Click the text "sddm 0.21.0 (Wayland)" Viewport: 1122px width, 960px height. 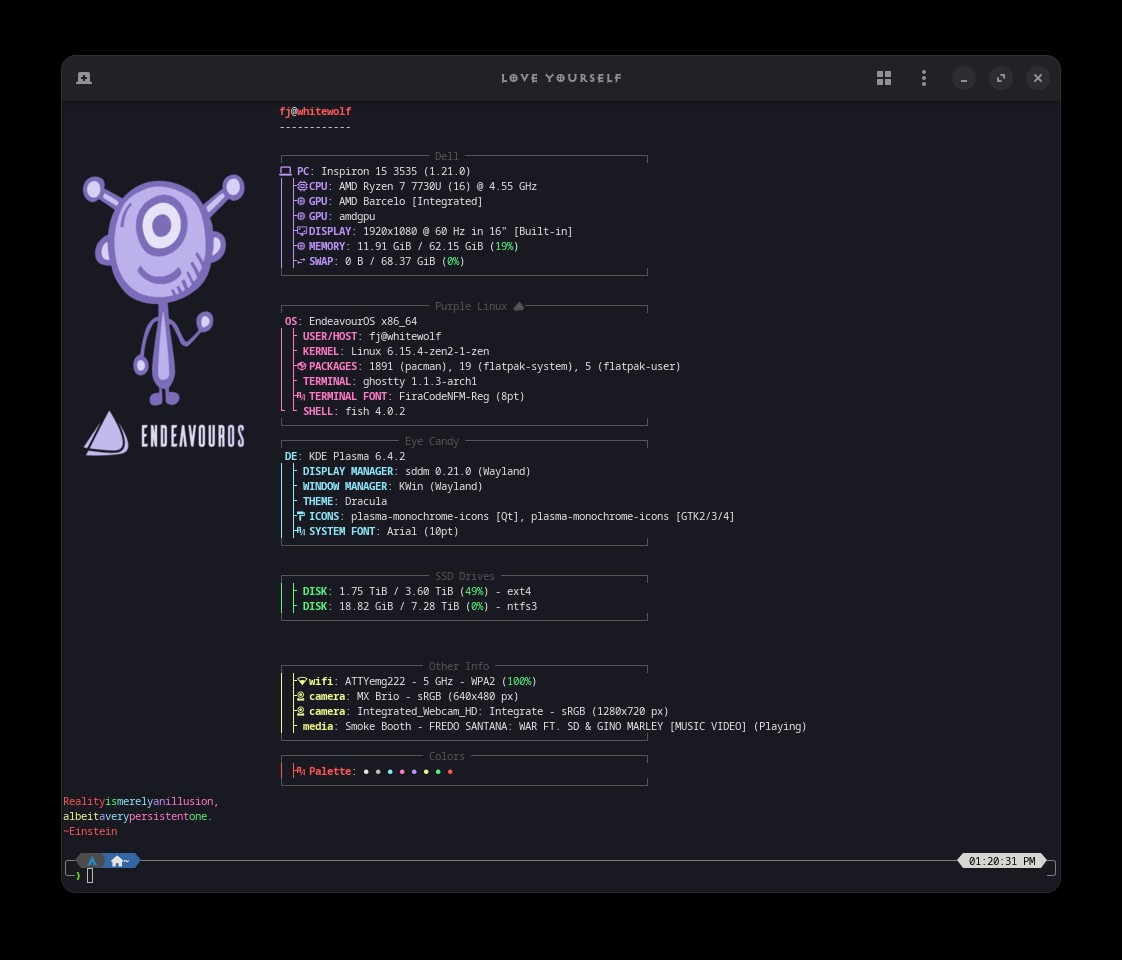(468, 472)
